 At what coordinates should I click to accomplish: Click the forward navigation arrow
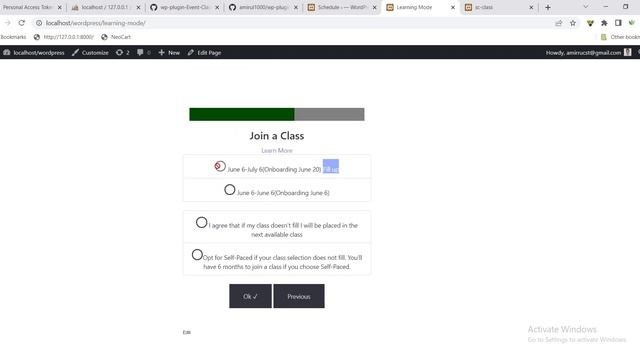(x=8, y=23)
